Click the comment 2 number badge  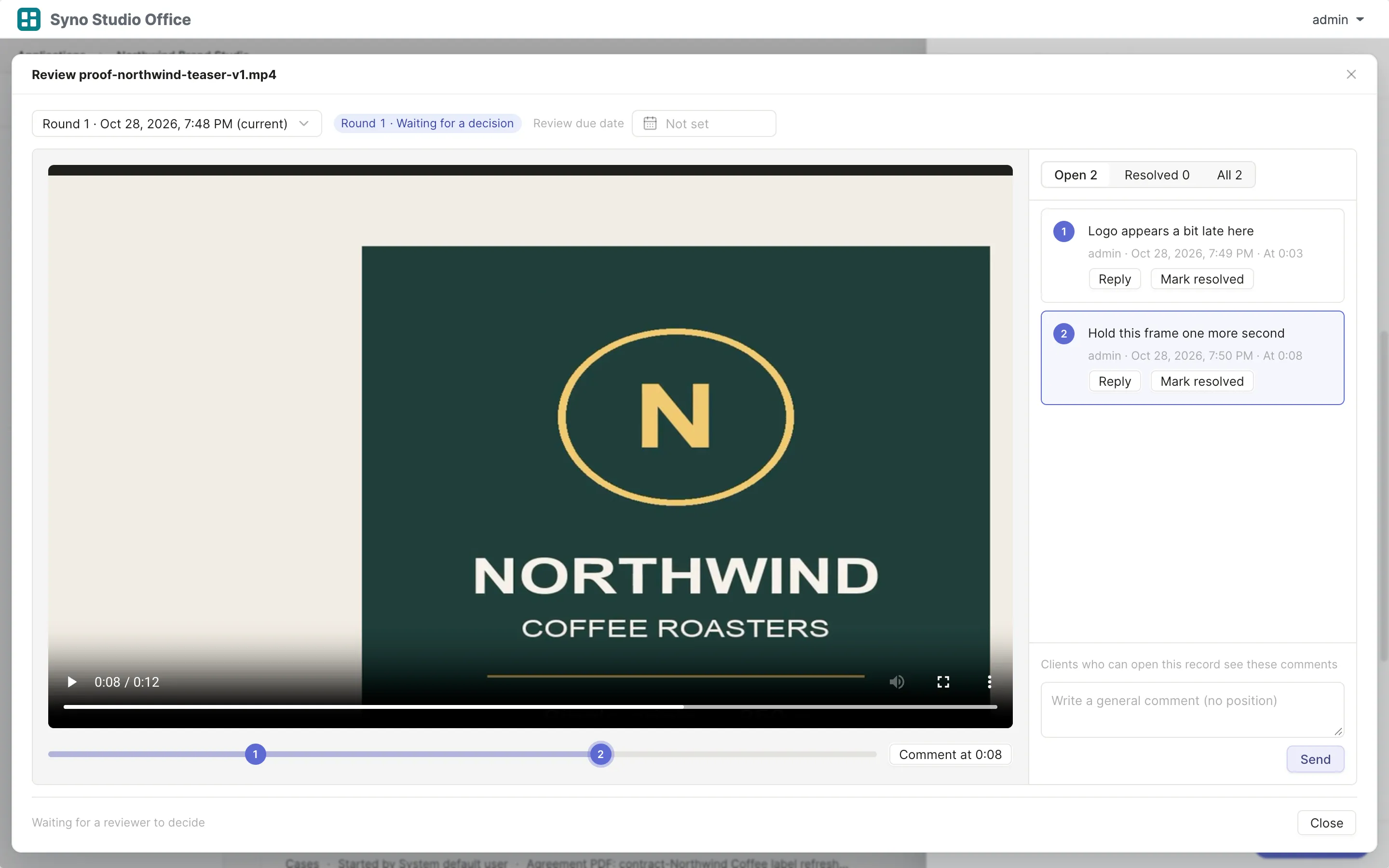coord(1063,334)
